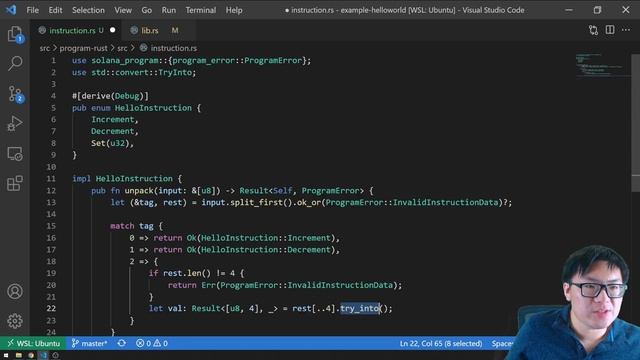Click line number 12 in the gutter
Viewport: 640px width, 360px height.
coord(51,191)
